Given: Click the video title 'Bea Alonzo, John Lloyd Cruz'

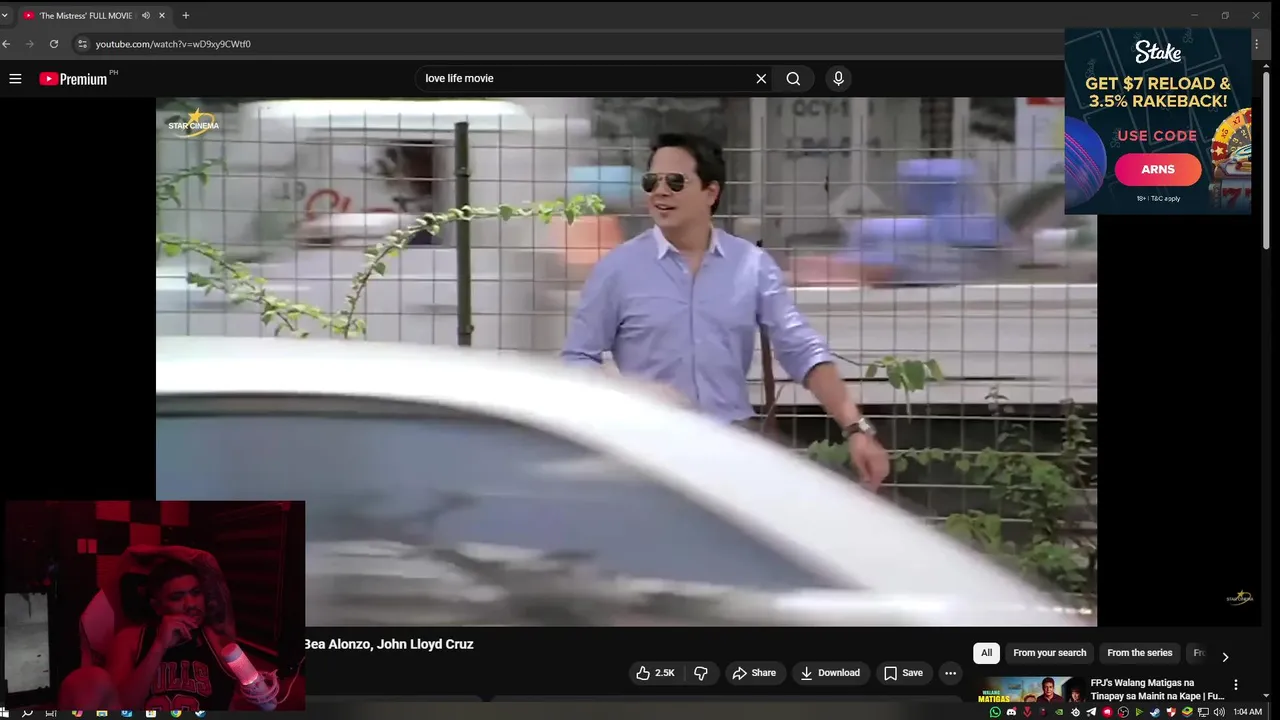Looking at the screenshot, I should [x=389, y=644].
